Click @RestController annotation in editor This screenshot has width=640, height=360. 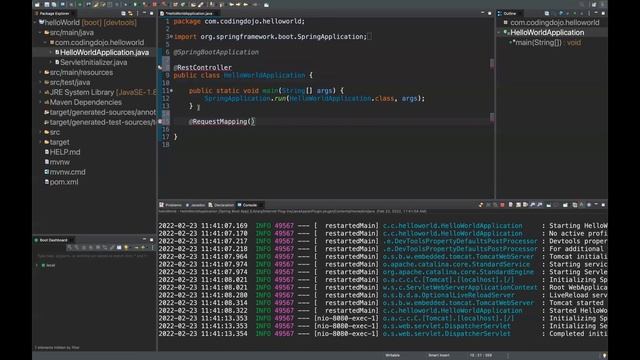tap(202, 67)
